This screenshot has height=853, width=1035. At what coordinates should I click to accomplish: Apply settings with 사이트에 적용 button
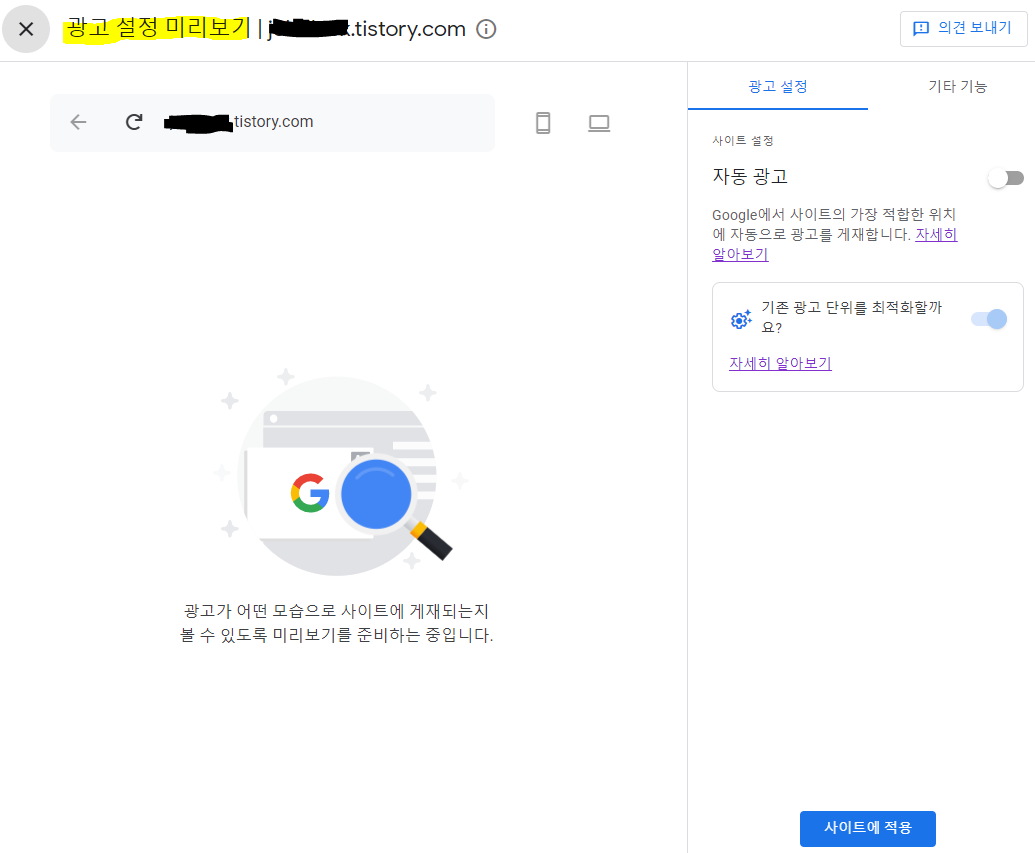[x=867, y=828]
